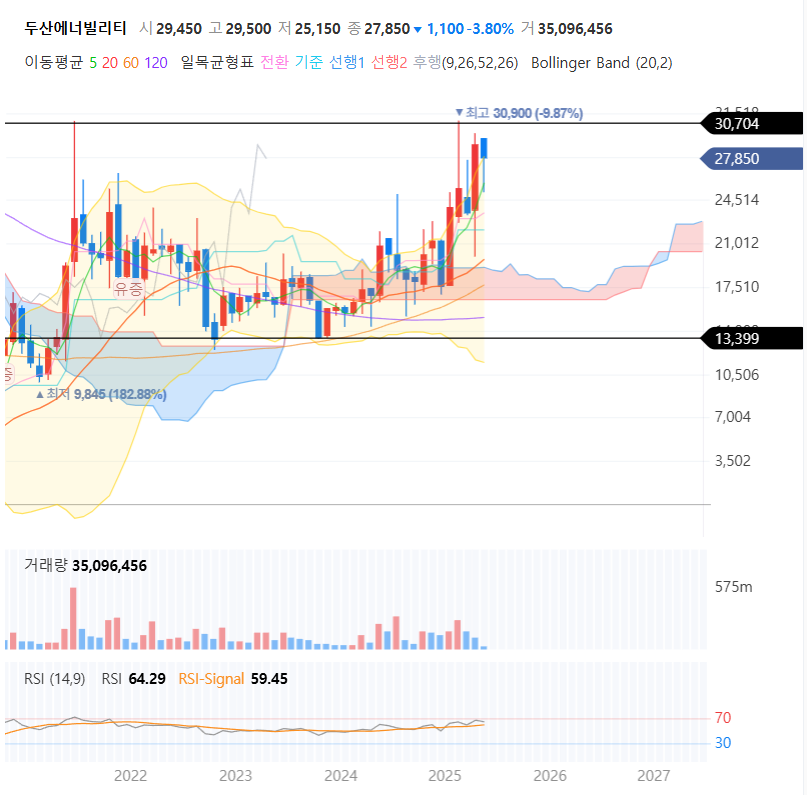
Task: Click the 120-day moving average label
Action: [156, 63]
